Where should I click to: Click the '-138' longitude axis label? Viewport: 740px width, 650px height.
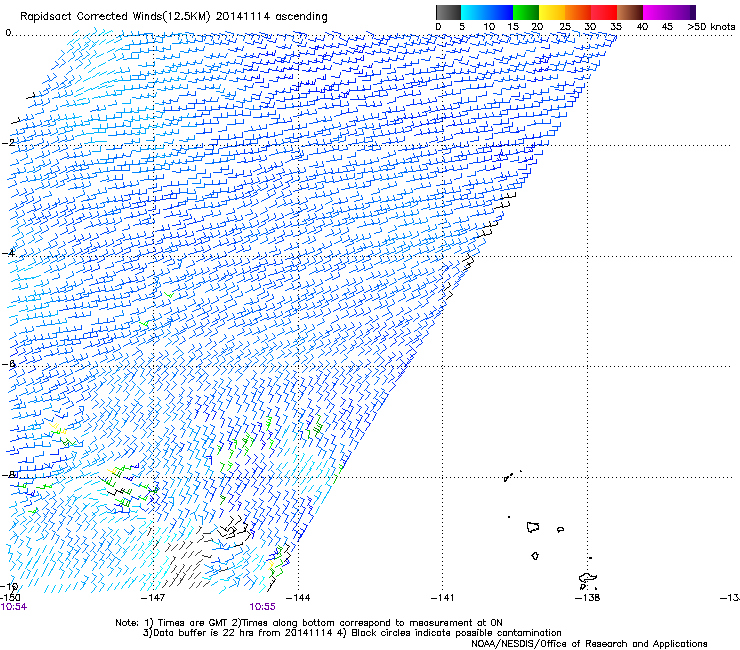point(588,598)
